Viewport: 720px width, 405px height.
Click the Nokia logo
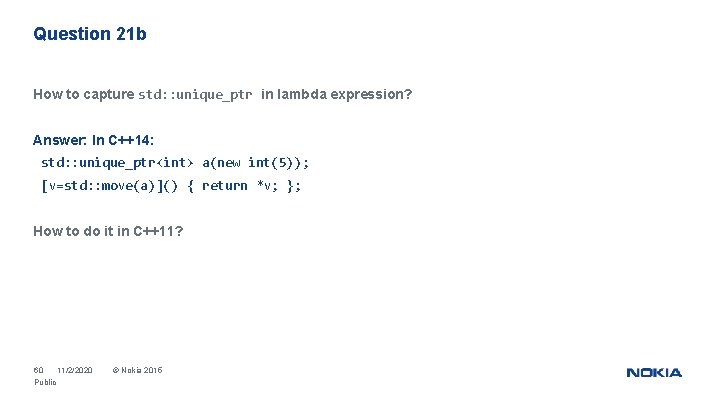(654, 372)
